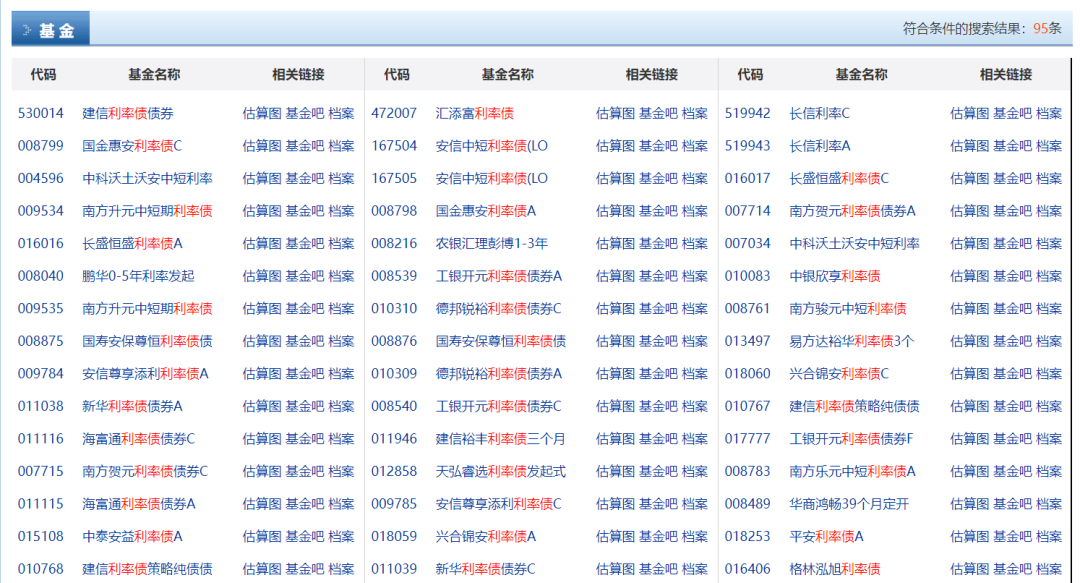
Task: Open 档案 for fund 016406
Action: [1048, 569]
